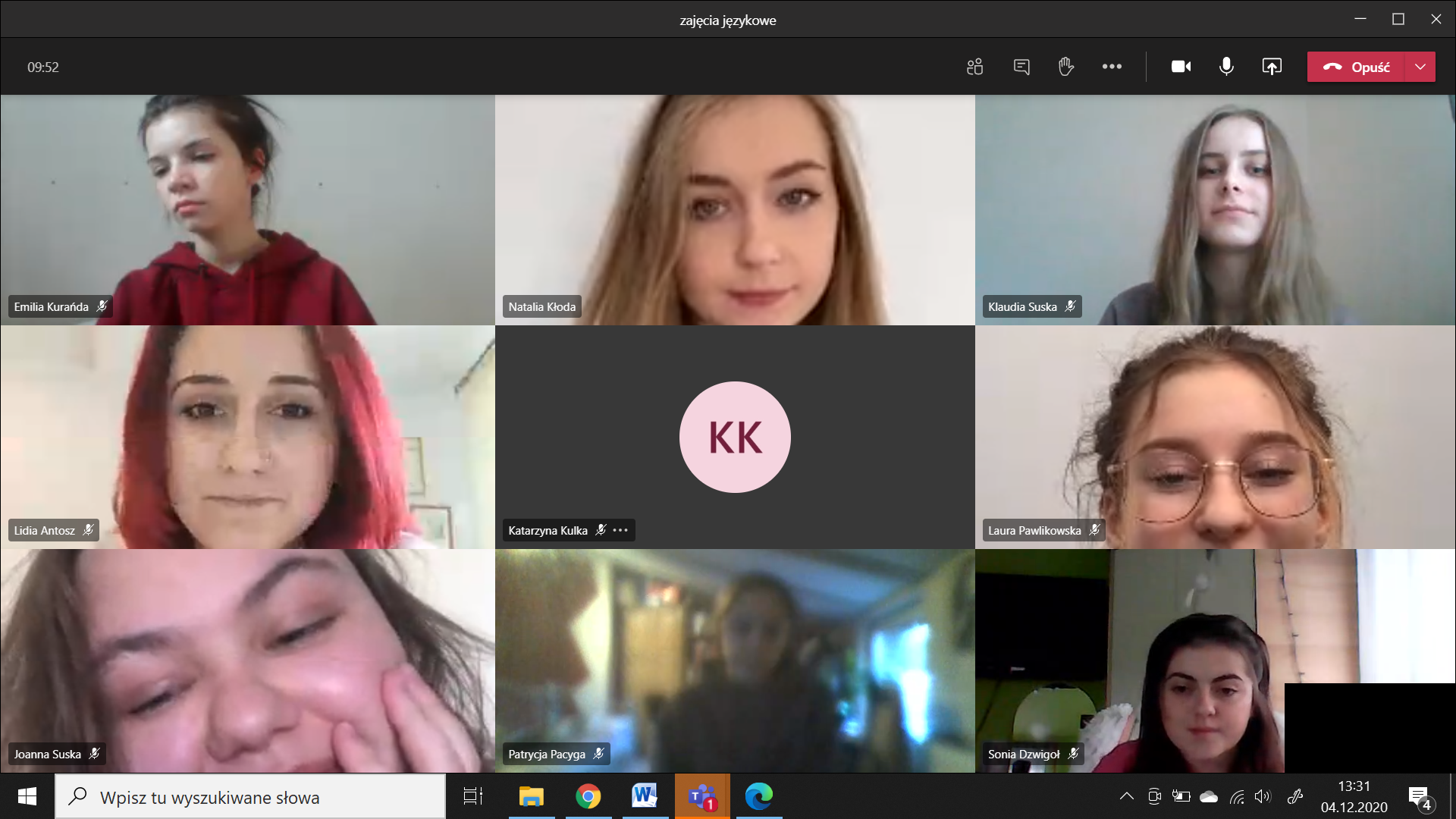
Task: Open more actions ellipsis in toolbar
Action: pyautogui.click(x=1112, y=67)
